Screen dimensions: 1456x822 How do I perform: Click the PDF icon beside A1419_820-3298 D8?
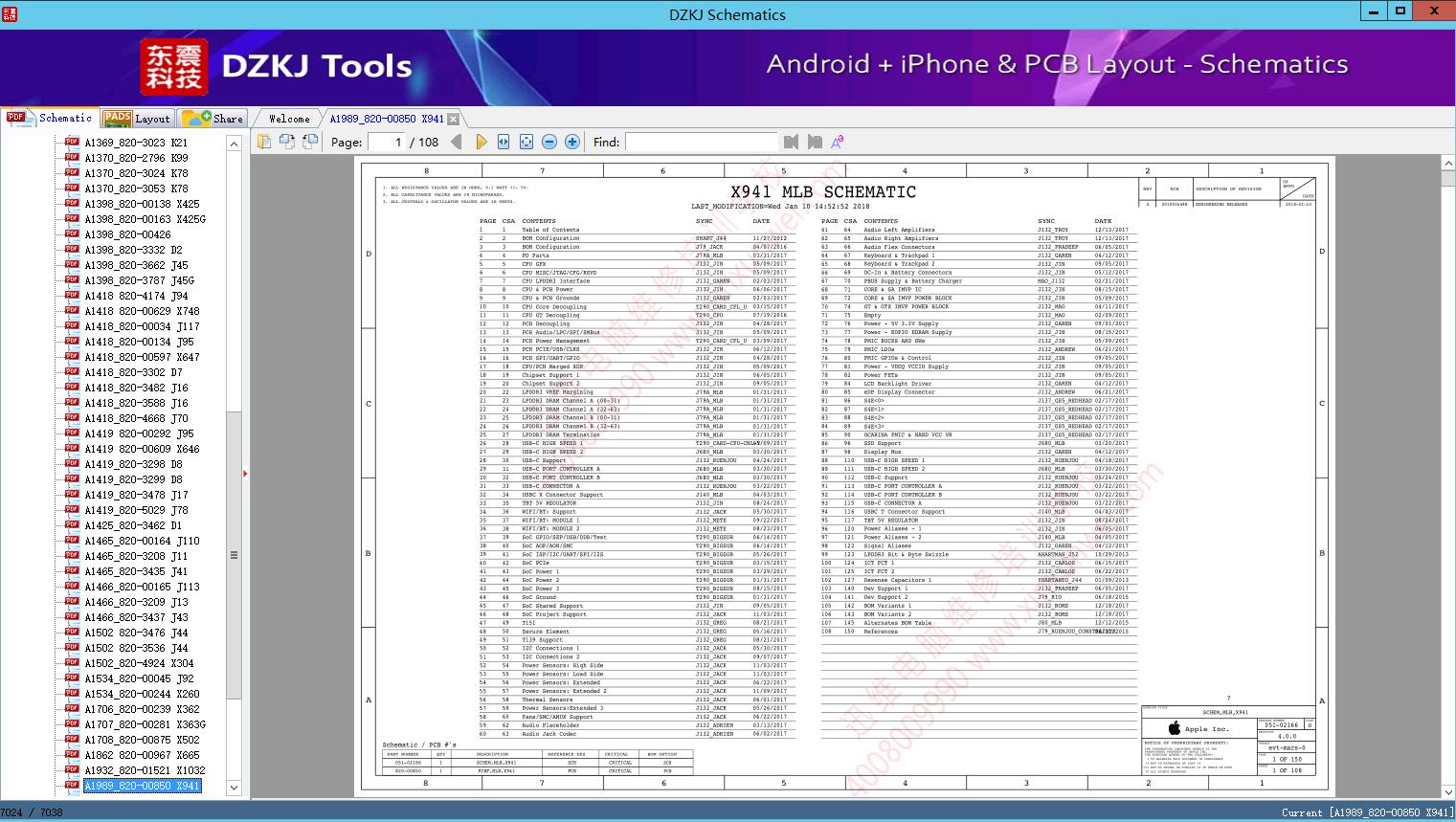click(x=72, y=464)
